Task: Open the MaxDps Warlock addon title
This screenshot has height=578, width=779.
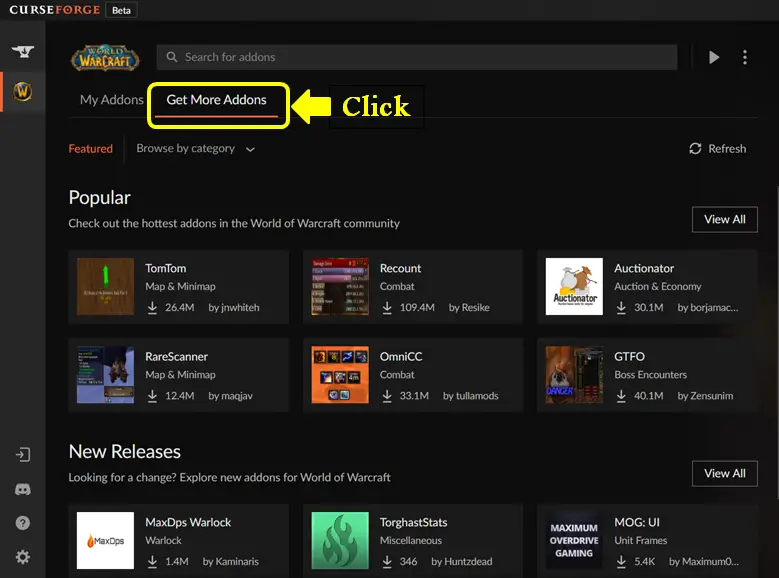Action: (x=188, y=522)
